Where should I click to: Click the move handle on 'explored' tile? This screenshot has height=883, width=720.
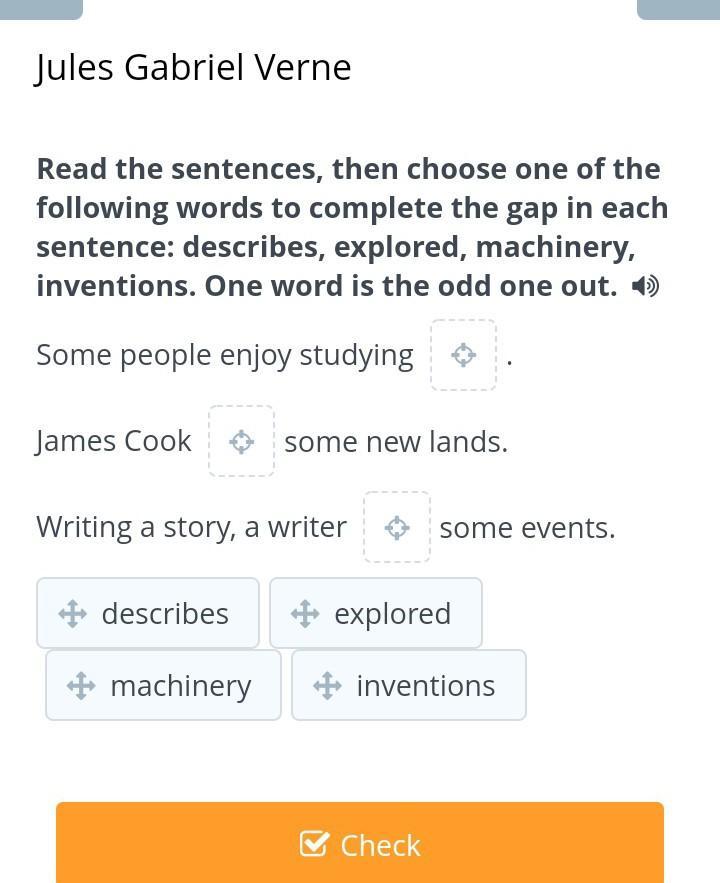[x=305, y=613]
